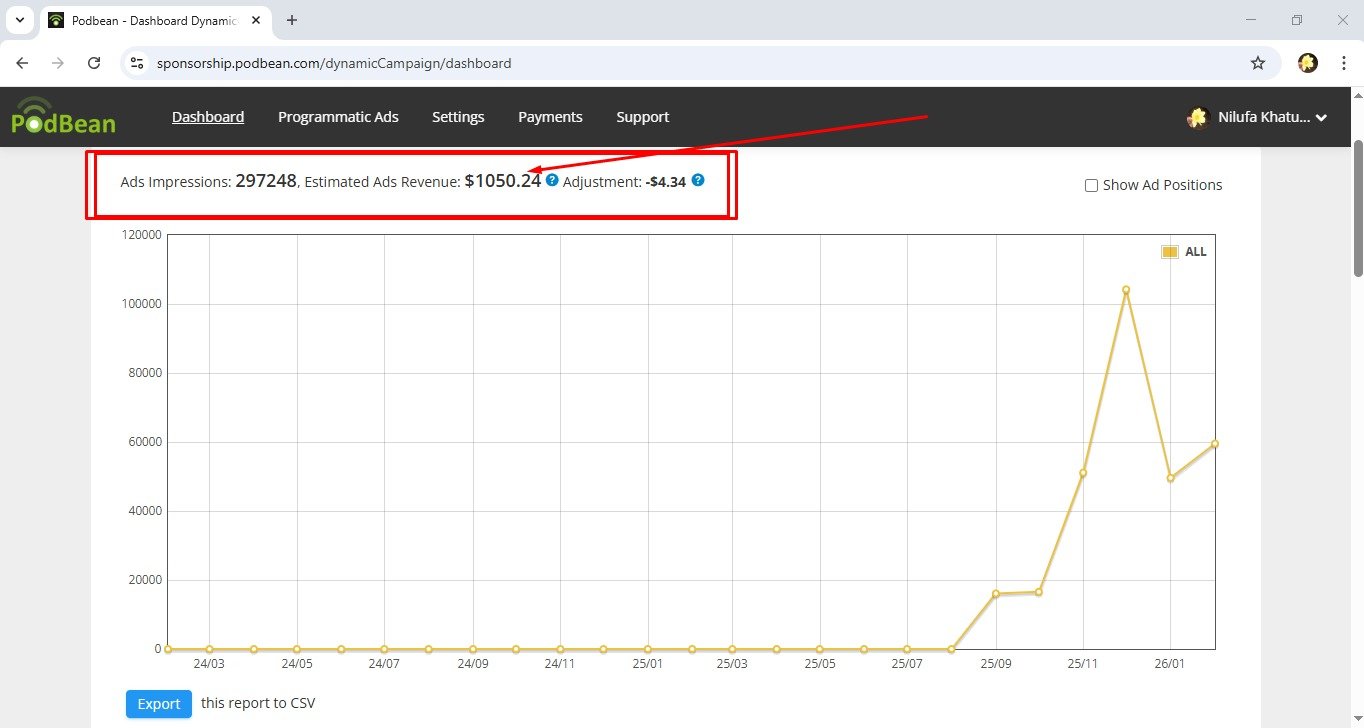Click help icon next to Estimated Ads Revenue
Image resolution: width=1364 pixels, height=728 pixels.
point(552,181)
